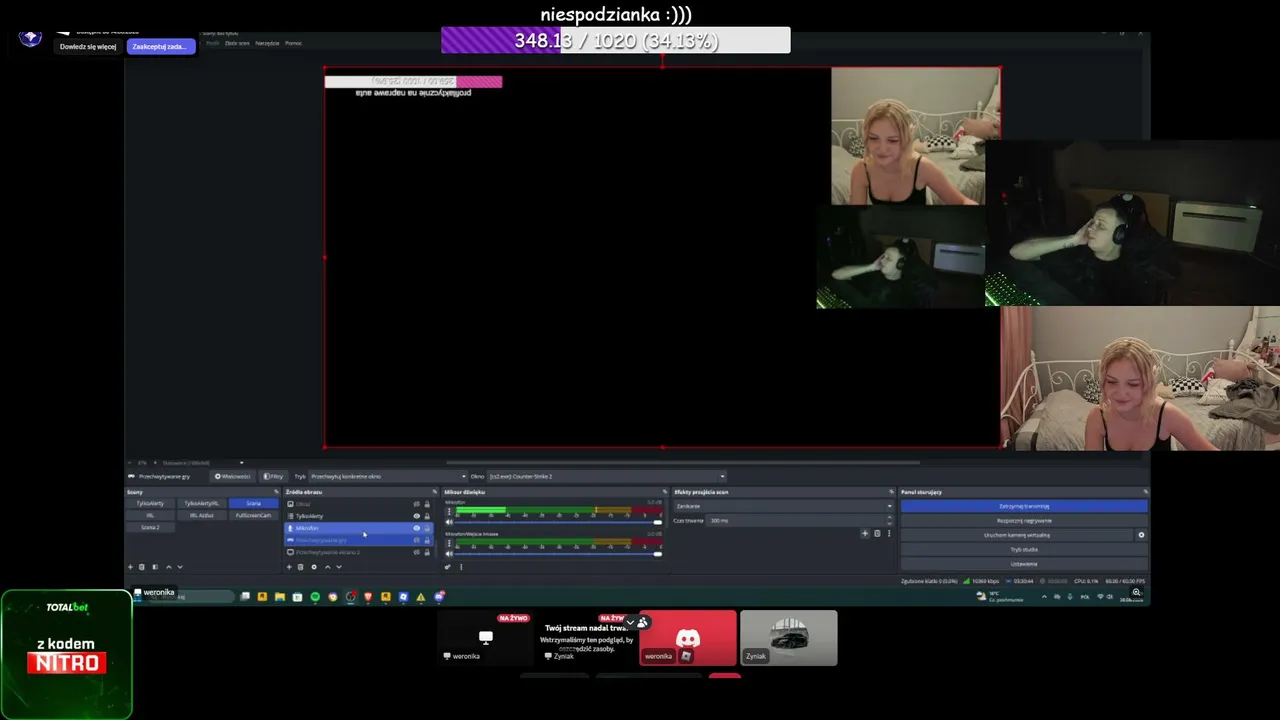Open scene filters icon in Sceny toolbar
1280x720 pixels.
tap(155, 567)
